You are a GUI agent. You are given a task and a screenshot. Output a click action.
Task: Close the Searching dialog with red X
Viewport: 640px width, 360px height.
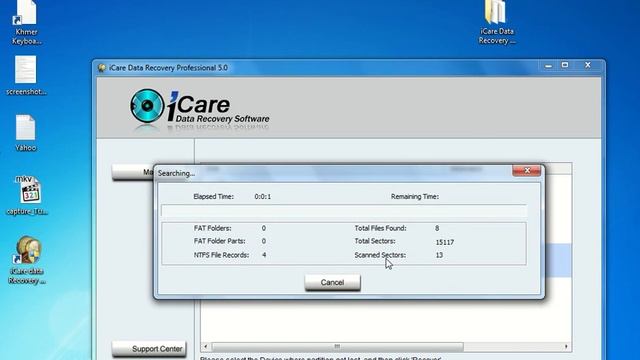click(x=527, y=171)
